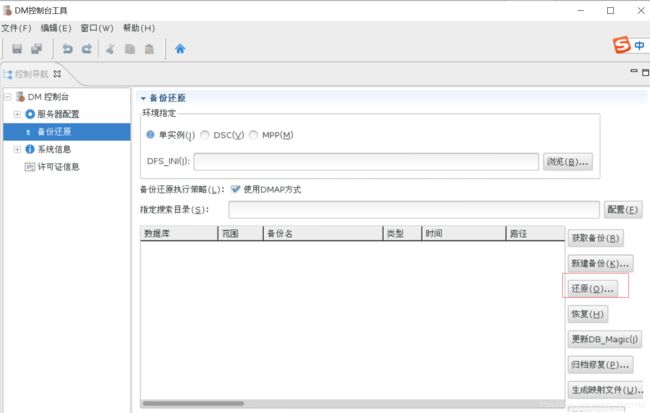650x413 pixels.
Task: Sort table by 路径 column header
Action: 535,233
